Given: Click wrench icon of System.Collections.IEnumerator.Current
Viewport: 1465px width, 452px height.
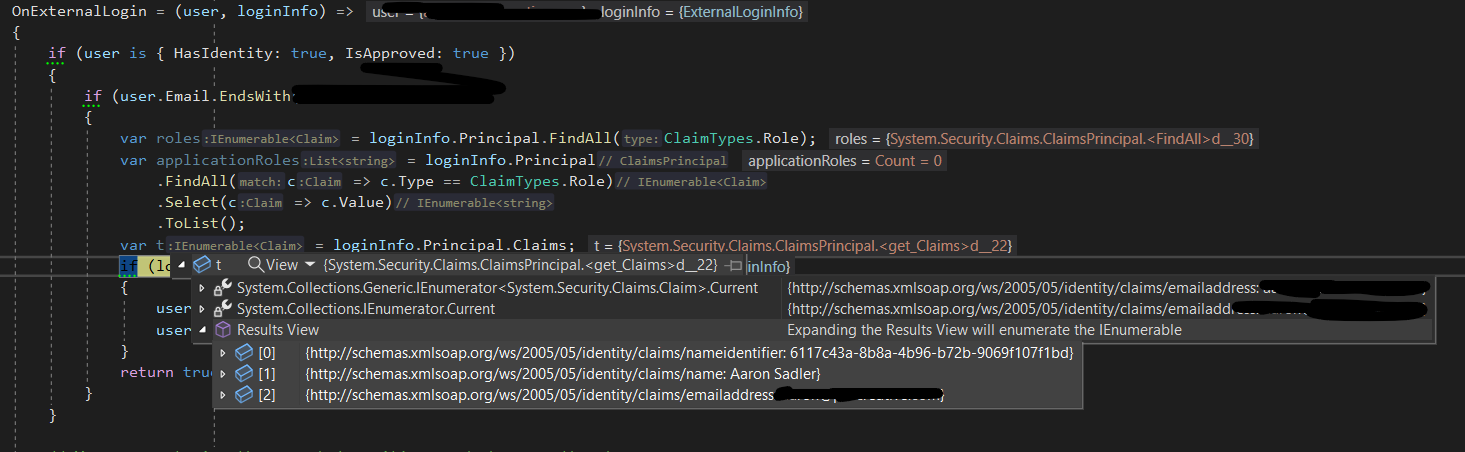Looking at the screenshot, I should (x=223, y=309).
